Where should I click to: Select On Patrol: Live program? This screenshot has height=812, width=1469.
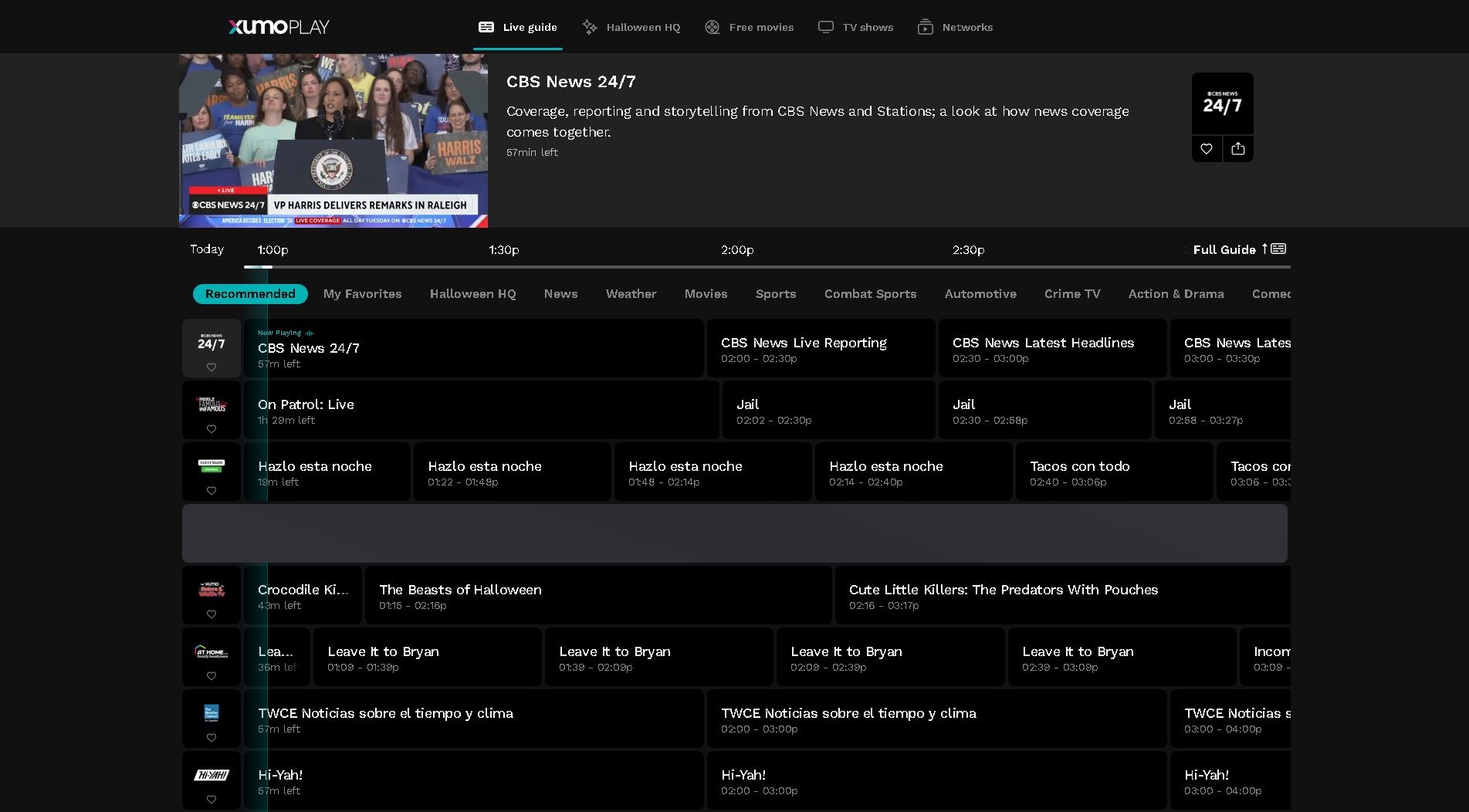click(482, 410)
